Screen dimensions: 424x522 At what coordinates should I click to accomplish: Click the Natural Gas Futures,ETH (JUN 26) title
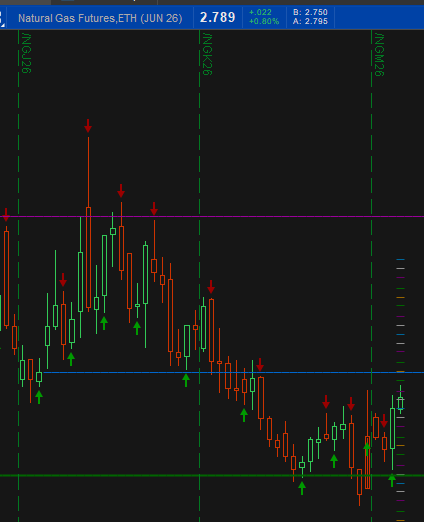[x=100, y=18]
